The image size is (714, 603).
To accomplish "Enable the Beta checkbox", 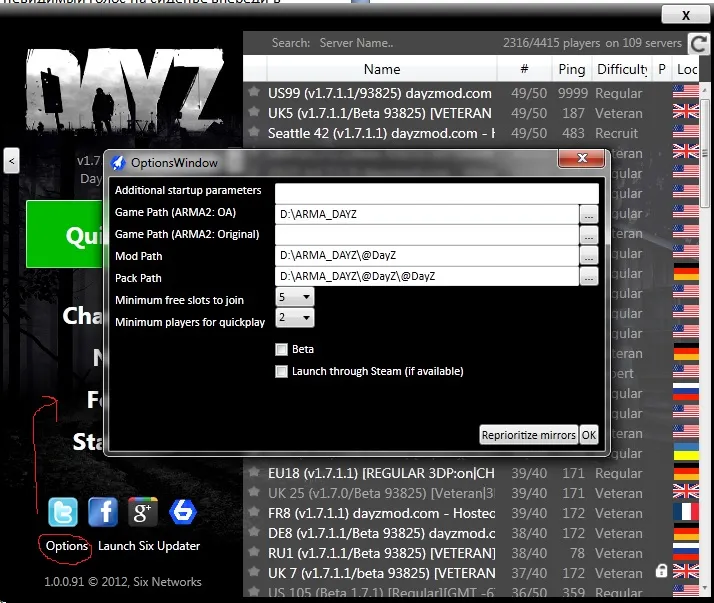I will (282, 349).
